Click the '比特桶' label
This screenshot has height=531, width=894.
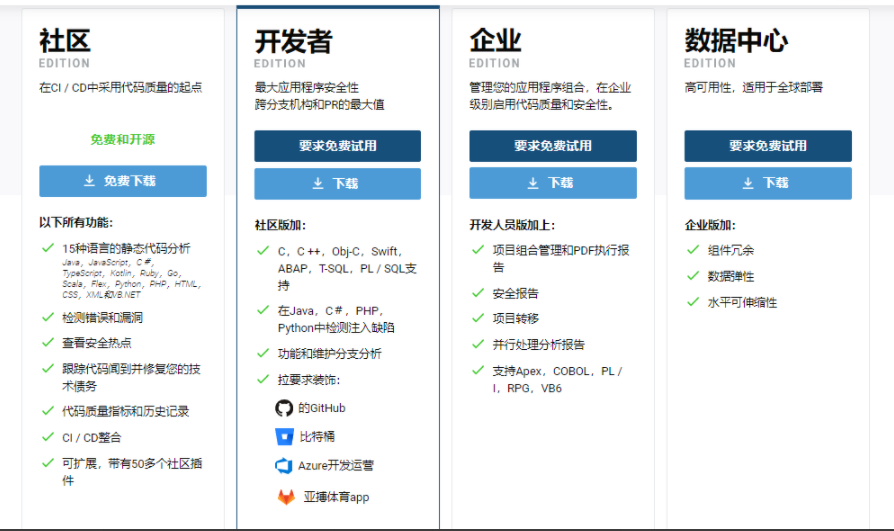318,437
